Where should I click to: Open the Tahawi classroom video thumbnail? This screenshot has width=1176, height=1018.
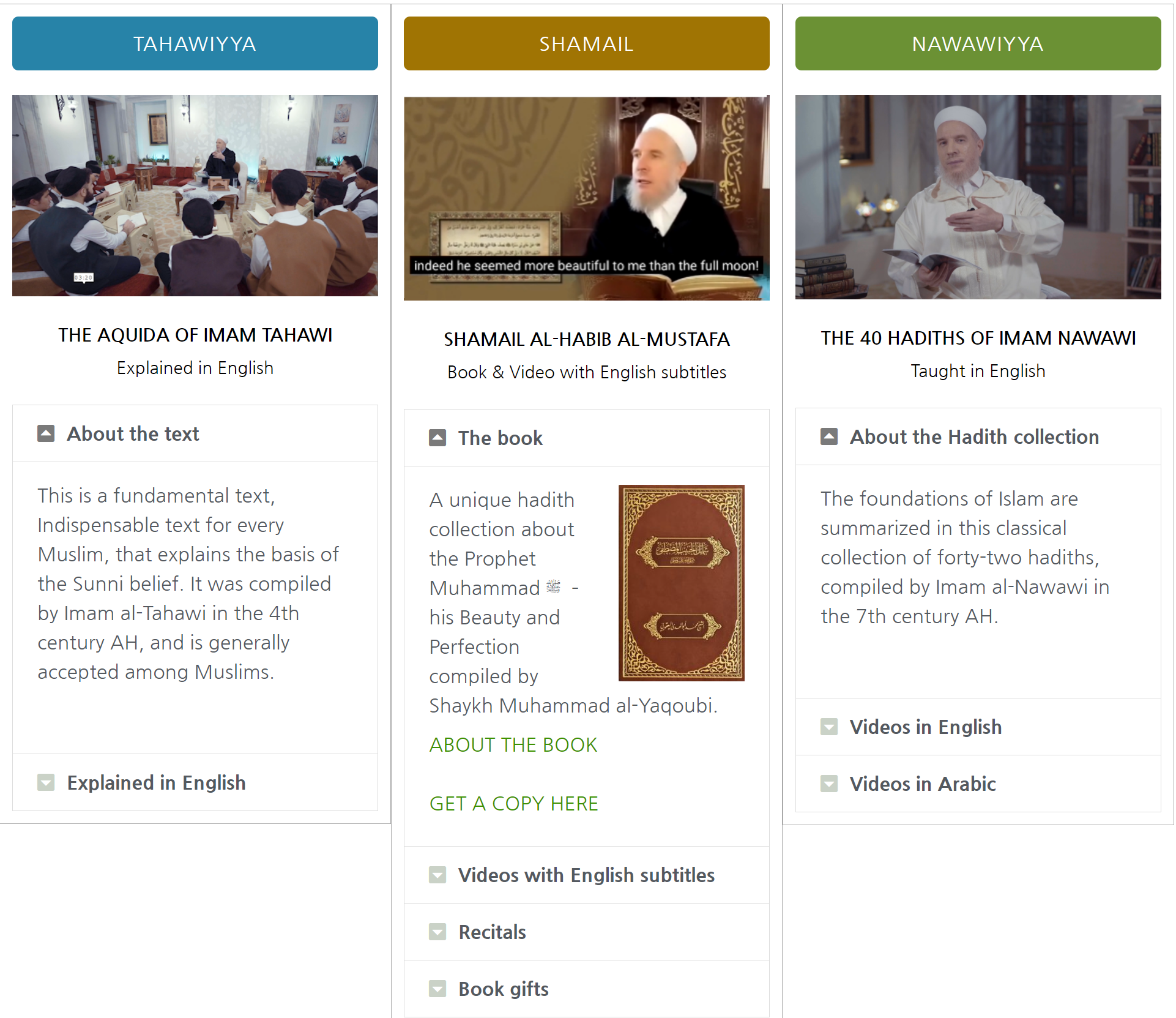195,195
